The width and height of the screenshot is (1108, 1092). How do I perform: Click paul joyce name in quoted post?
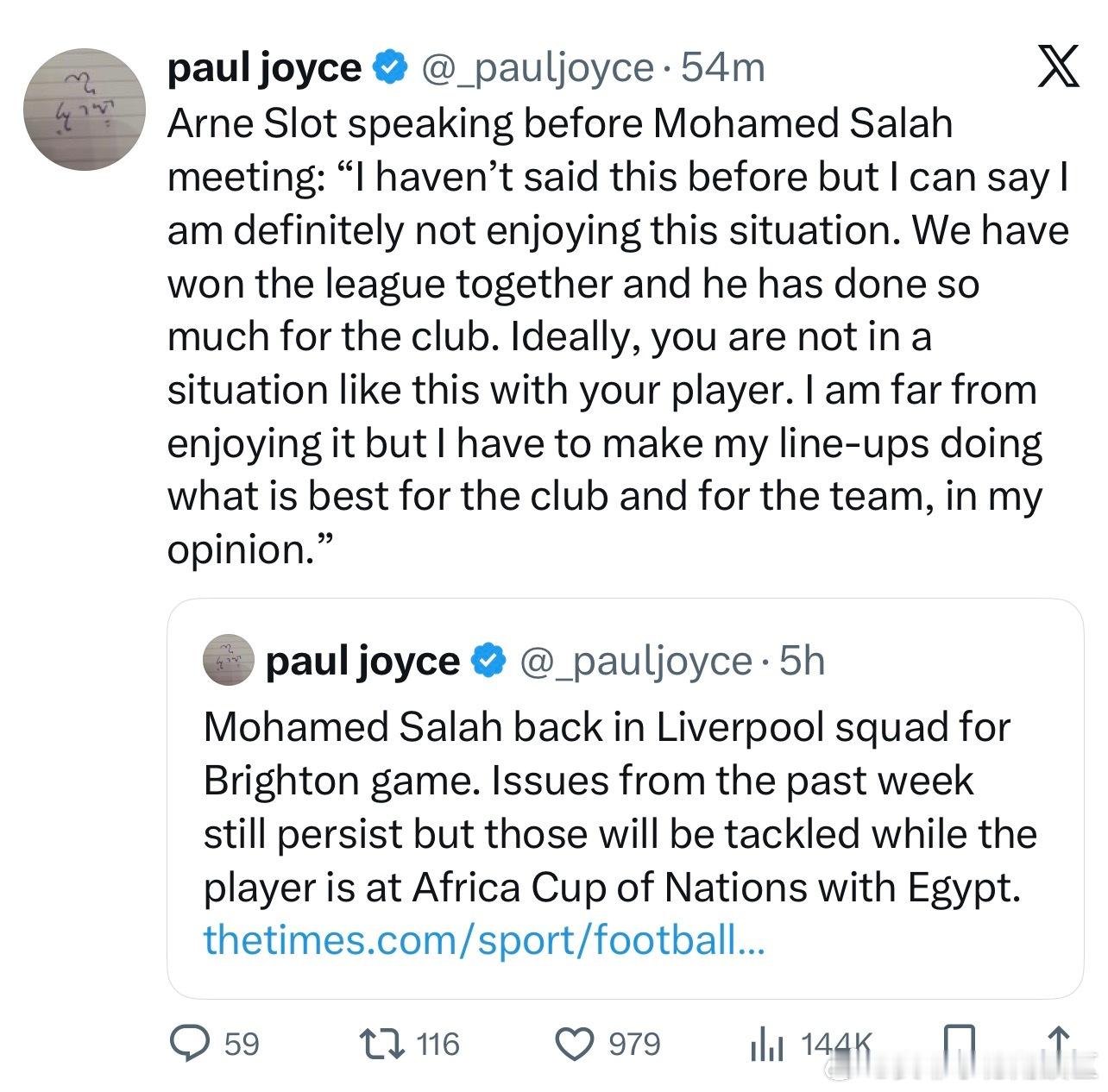pos(362,661)
